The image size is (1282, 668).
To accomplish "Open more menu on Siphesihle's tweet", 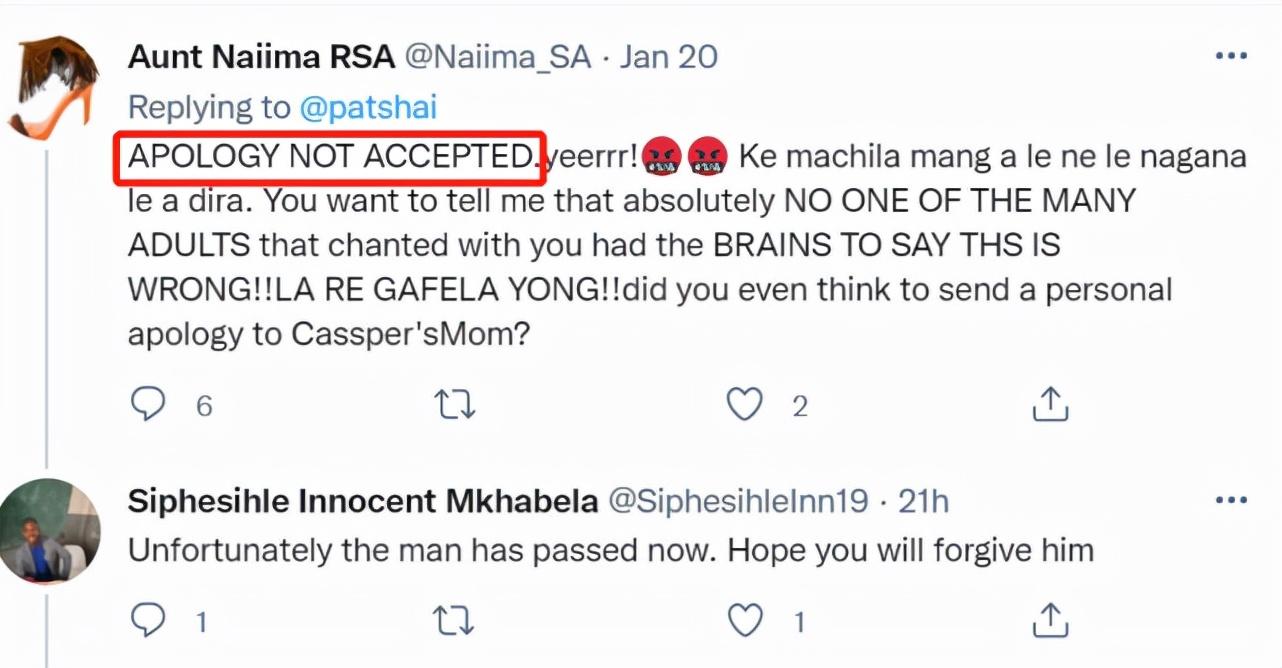I will [x=1231, y=500].
